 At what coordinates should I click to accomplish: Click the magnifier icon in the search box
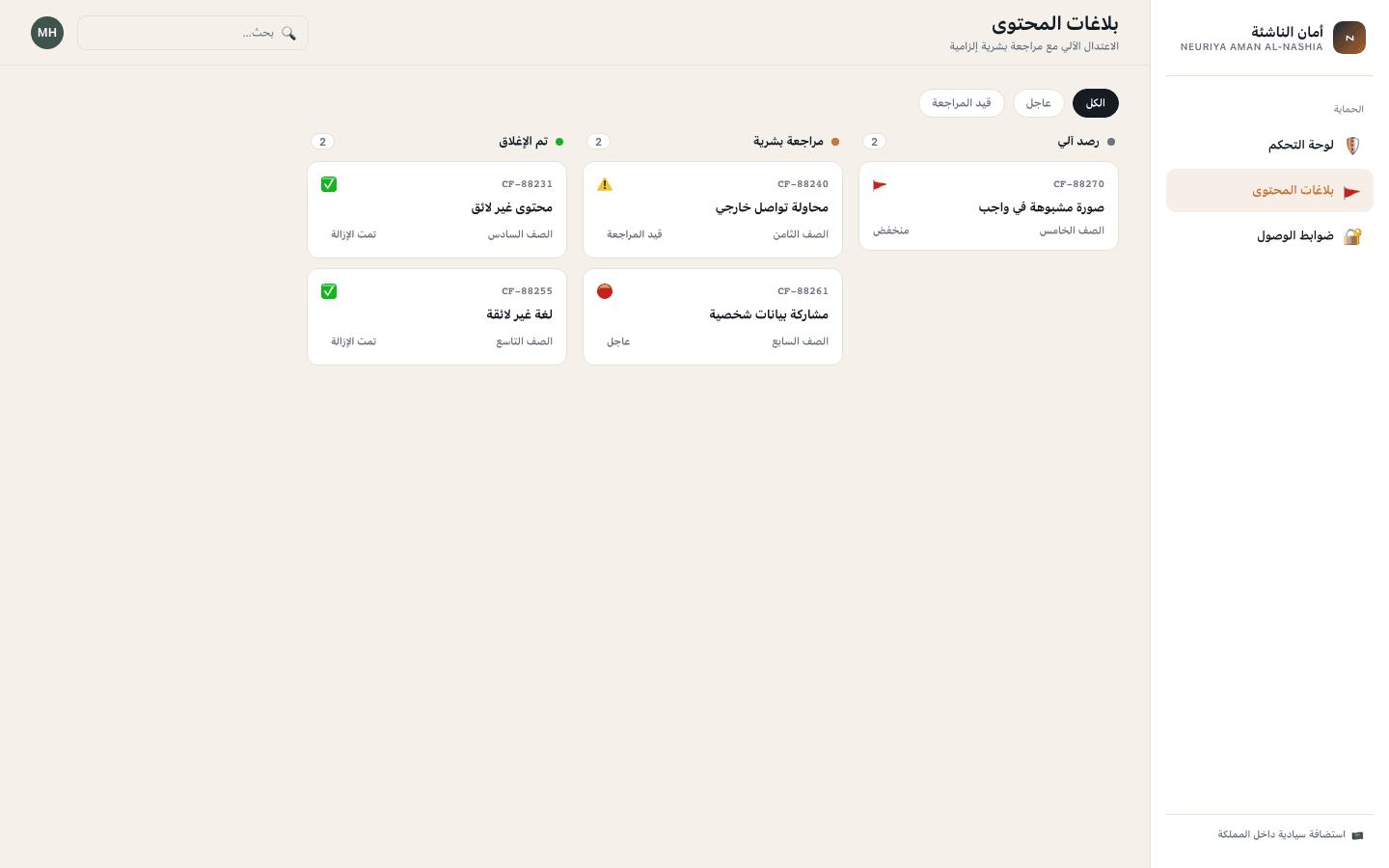tap(288, 33)
